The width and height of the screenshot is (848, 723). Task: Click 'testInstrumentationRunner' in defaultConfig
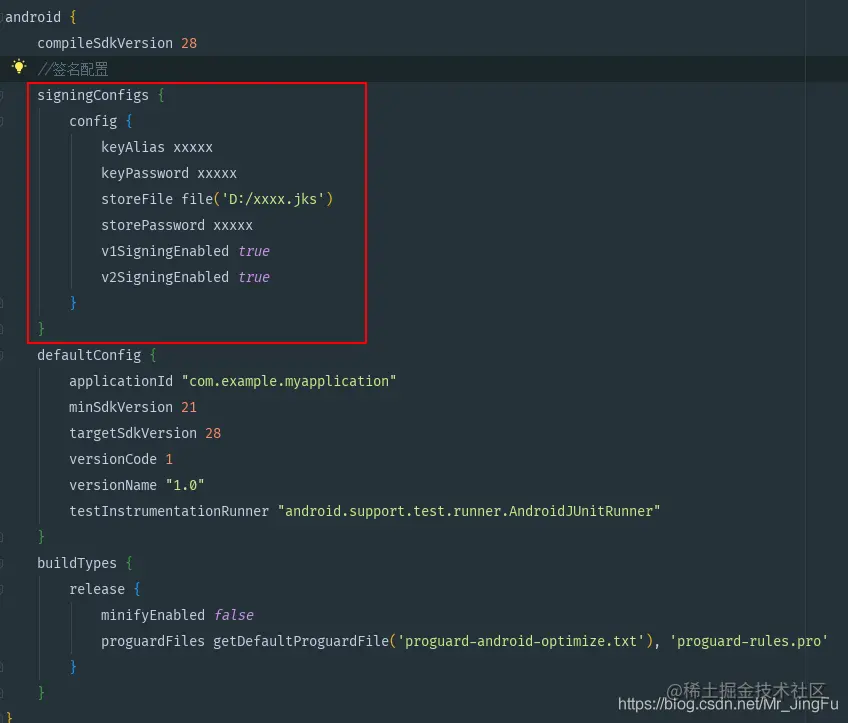coord(169,511)
